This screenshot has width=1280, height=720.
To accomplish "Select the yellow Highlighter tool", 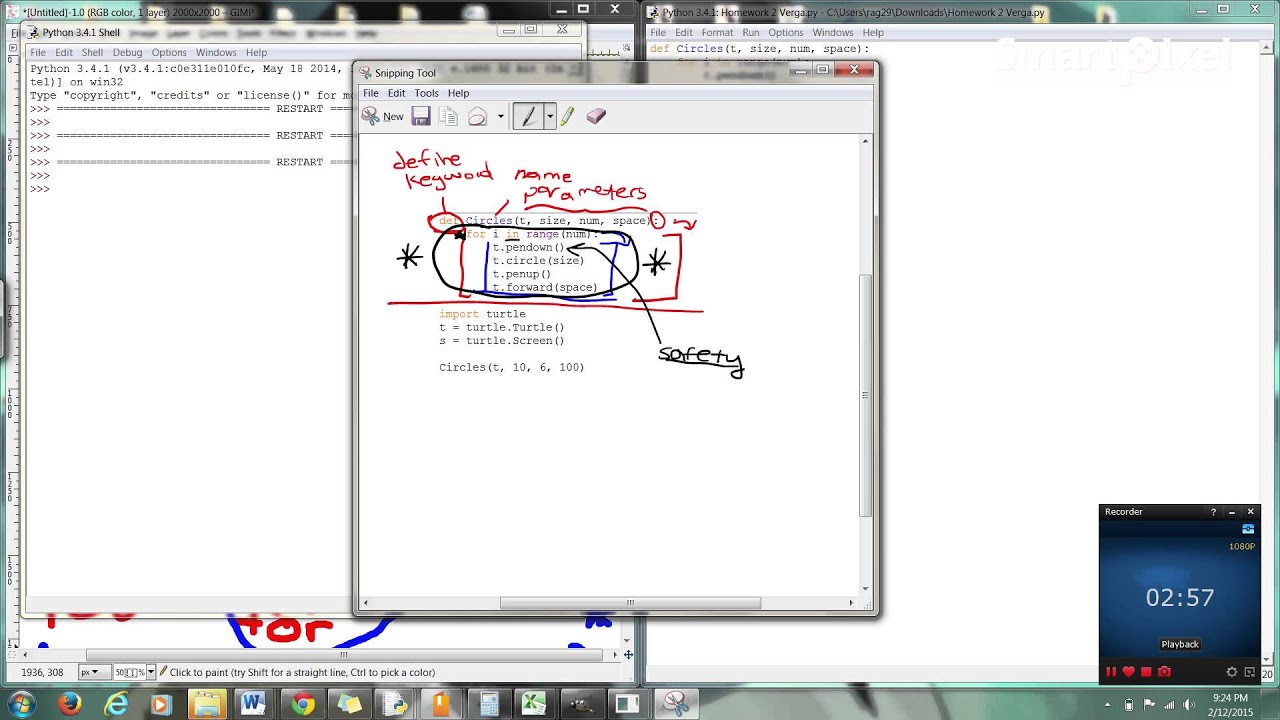I will [x=567, y=117].
